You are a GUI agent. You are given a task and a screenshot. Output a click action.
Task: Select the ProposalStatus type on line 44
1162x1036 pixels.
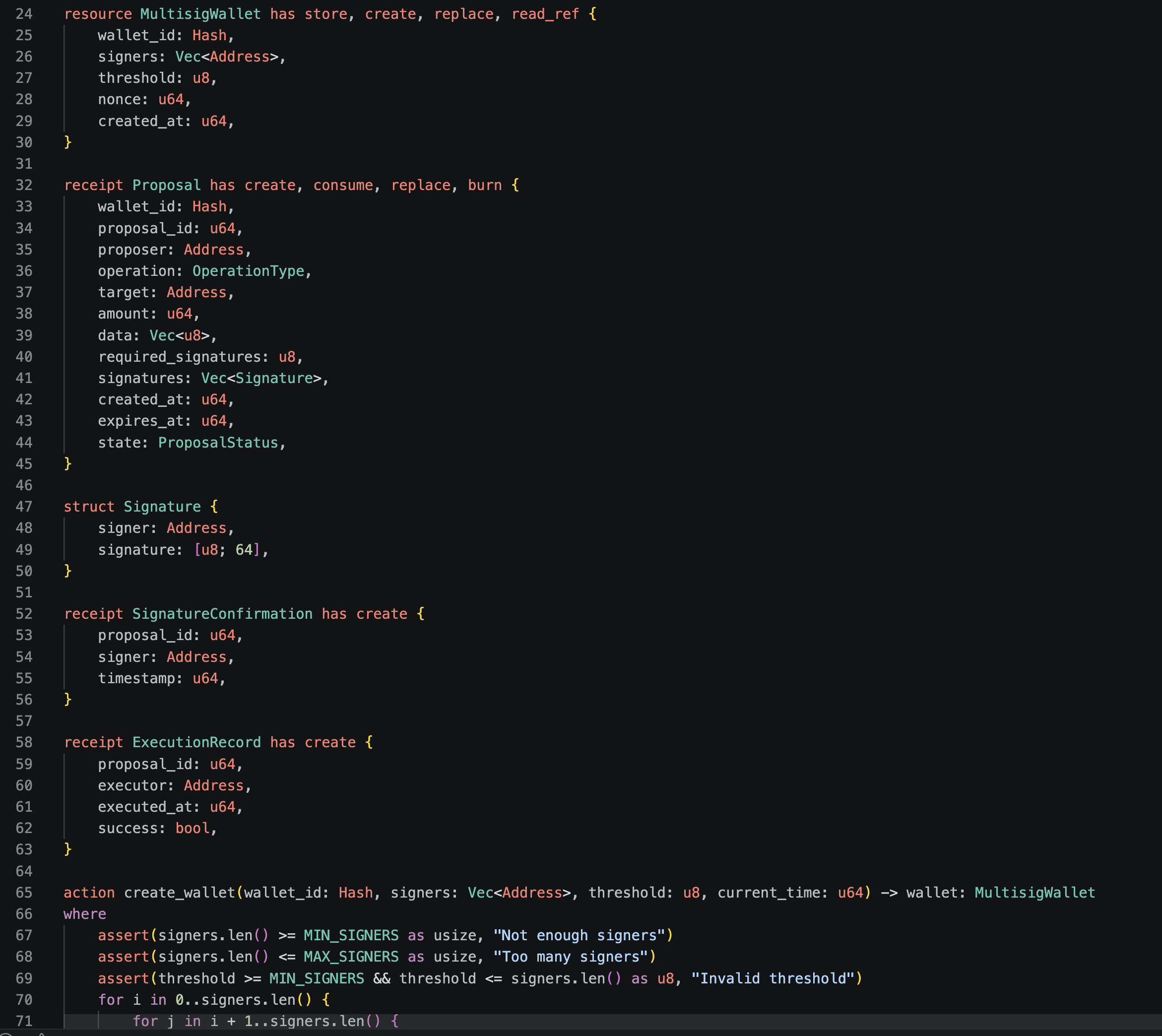tap(218, 443)
